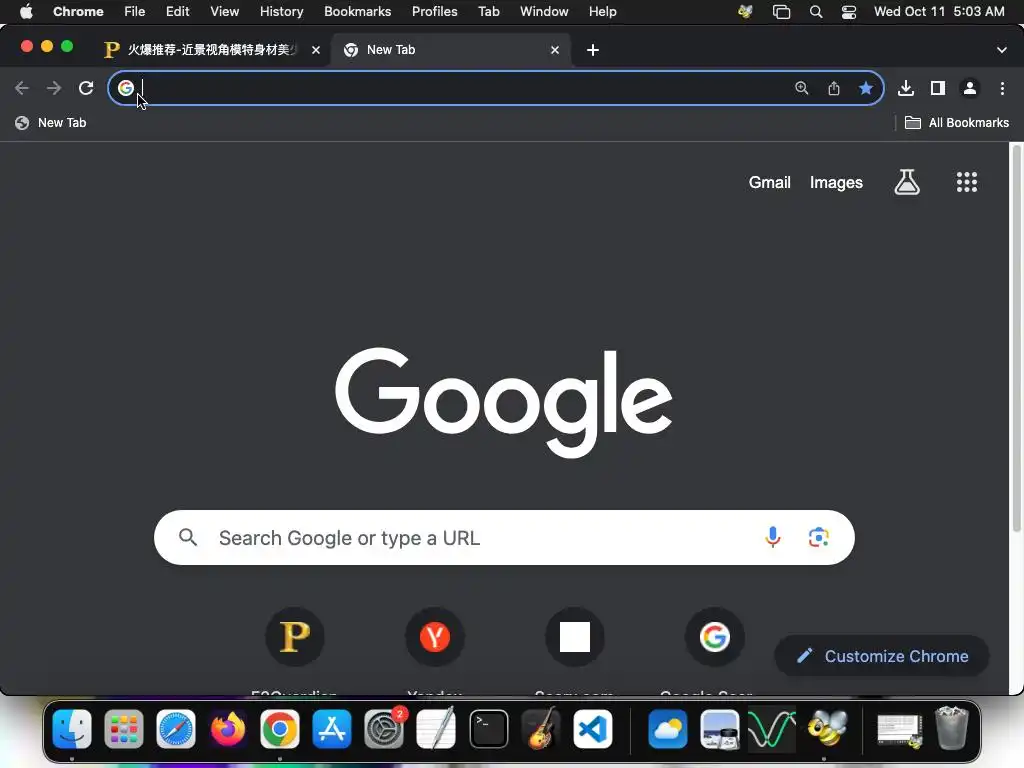The width and height of the screenshot is (1024, 768).
Task: Close the Chinese-titled first tab
Action: (x=316, y=50)
